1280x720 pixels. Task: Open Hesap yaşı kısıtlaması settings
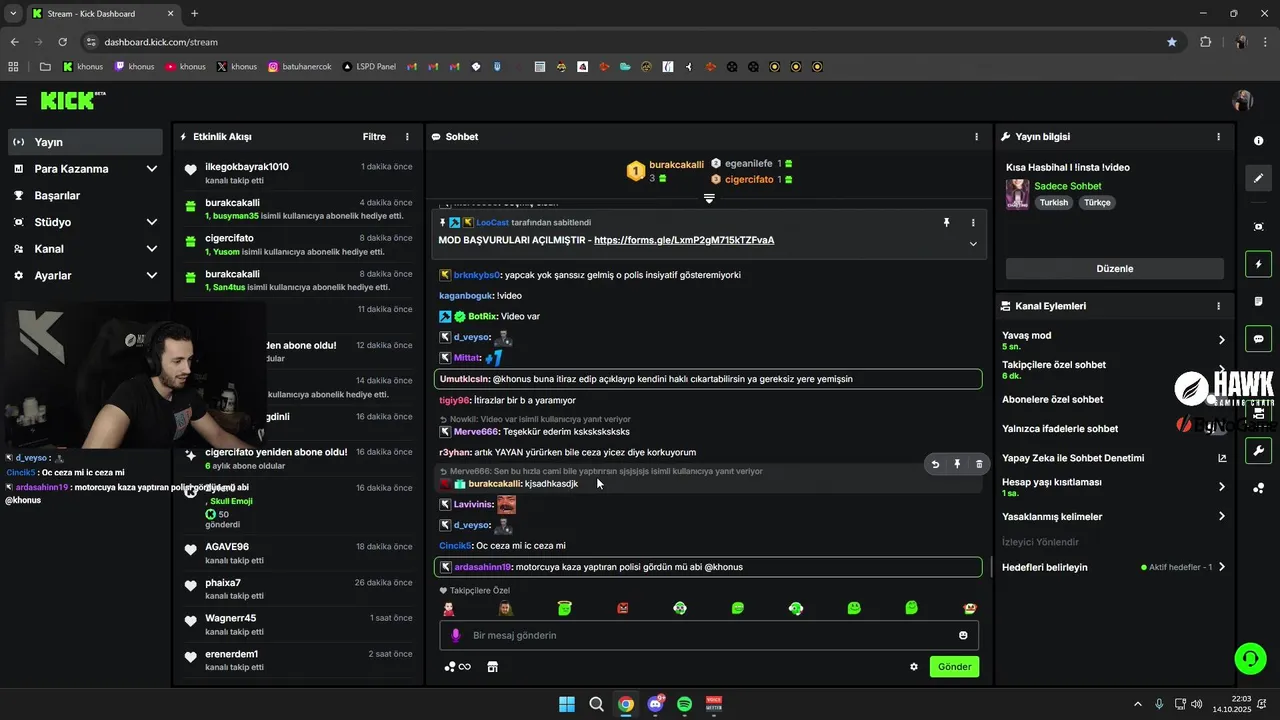pyautogui.click(x=1113, y=487)
